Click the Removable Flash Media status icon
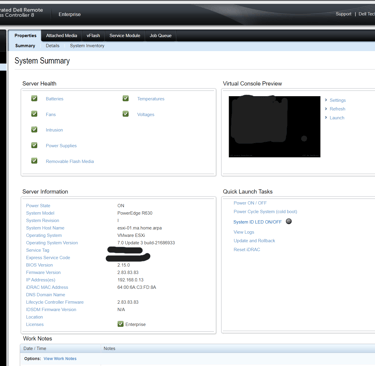 click(34, 161)
